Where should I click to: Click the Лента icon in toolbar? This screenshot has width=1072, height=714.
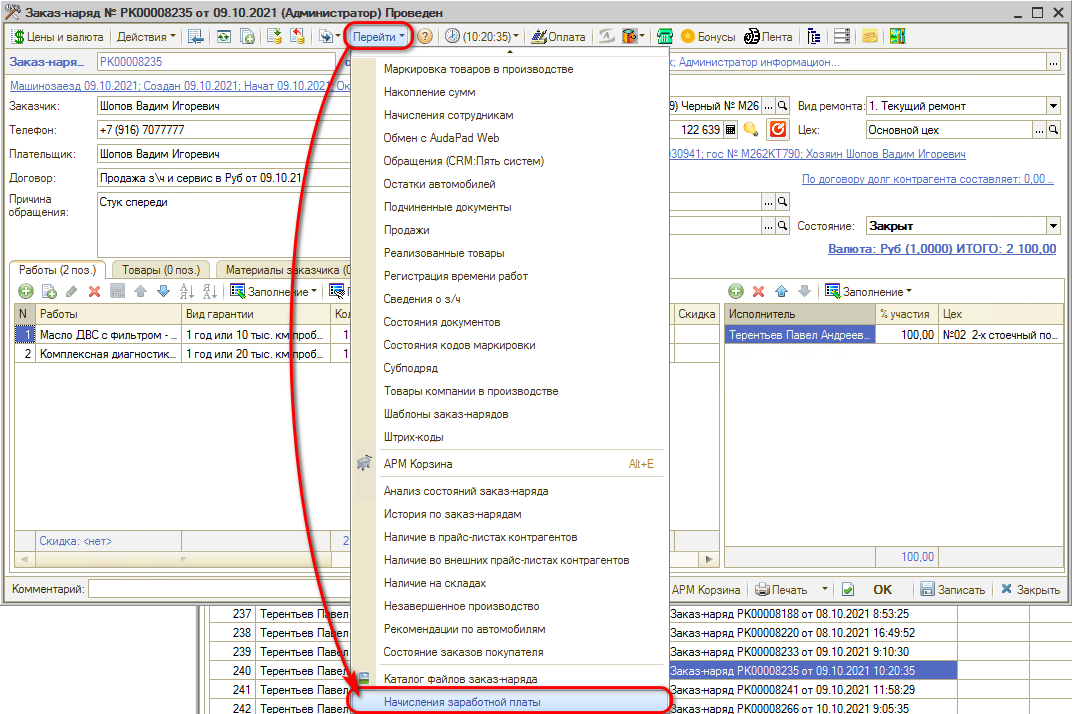tap(752, 37)
